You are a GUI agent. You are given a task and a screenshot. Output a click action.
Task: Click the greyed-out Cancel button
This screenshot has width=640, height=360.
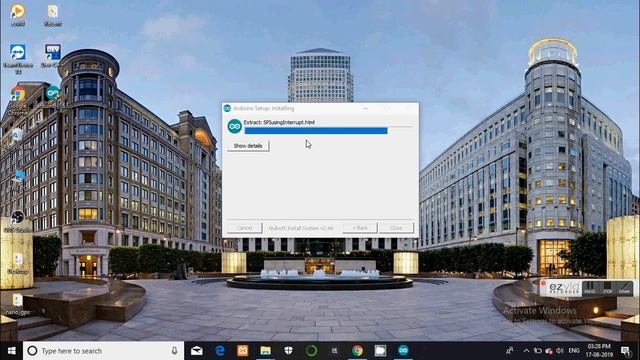[244, 228]
